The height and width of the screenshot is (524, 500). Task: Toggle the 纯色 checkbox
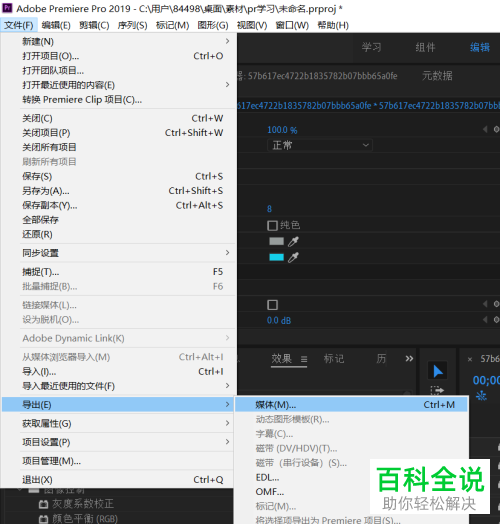pos(272,226)
